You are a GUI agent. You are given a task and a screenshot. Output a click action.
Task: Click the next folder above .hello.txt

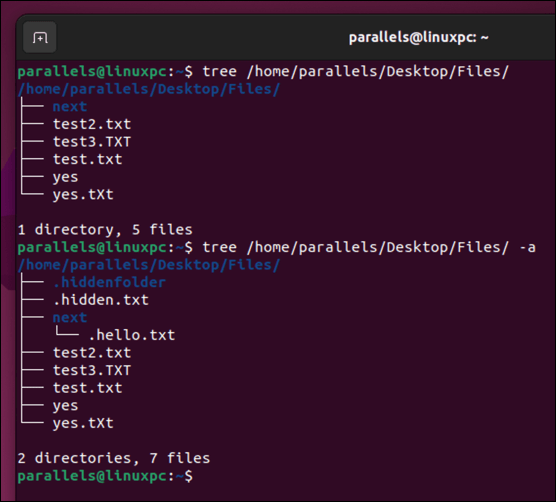tap(70, 318)
